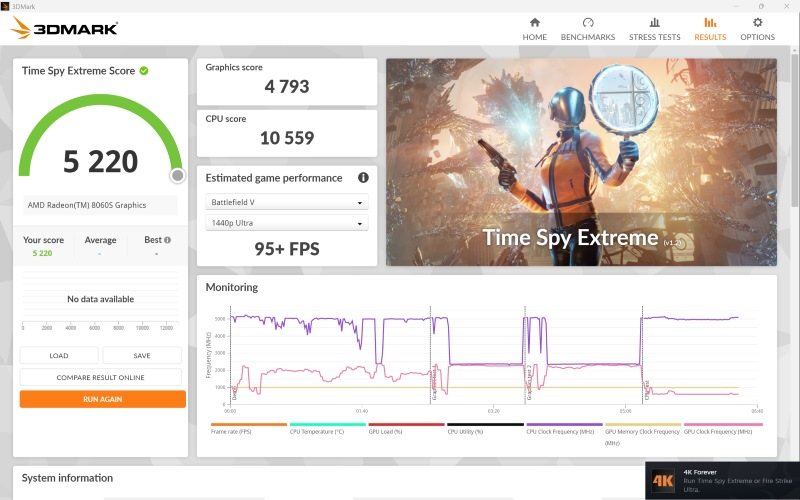Toggle CPU Clock Frequency legend swatch
The height and width of the screenshot is (500, 800).
tap(564, 424)
